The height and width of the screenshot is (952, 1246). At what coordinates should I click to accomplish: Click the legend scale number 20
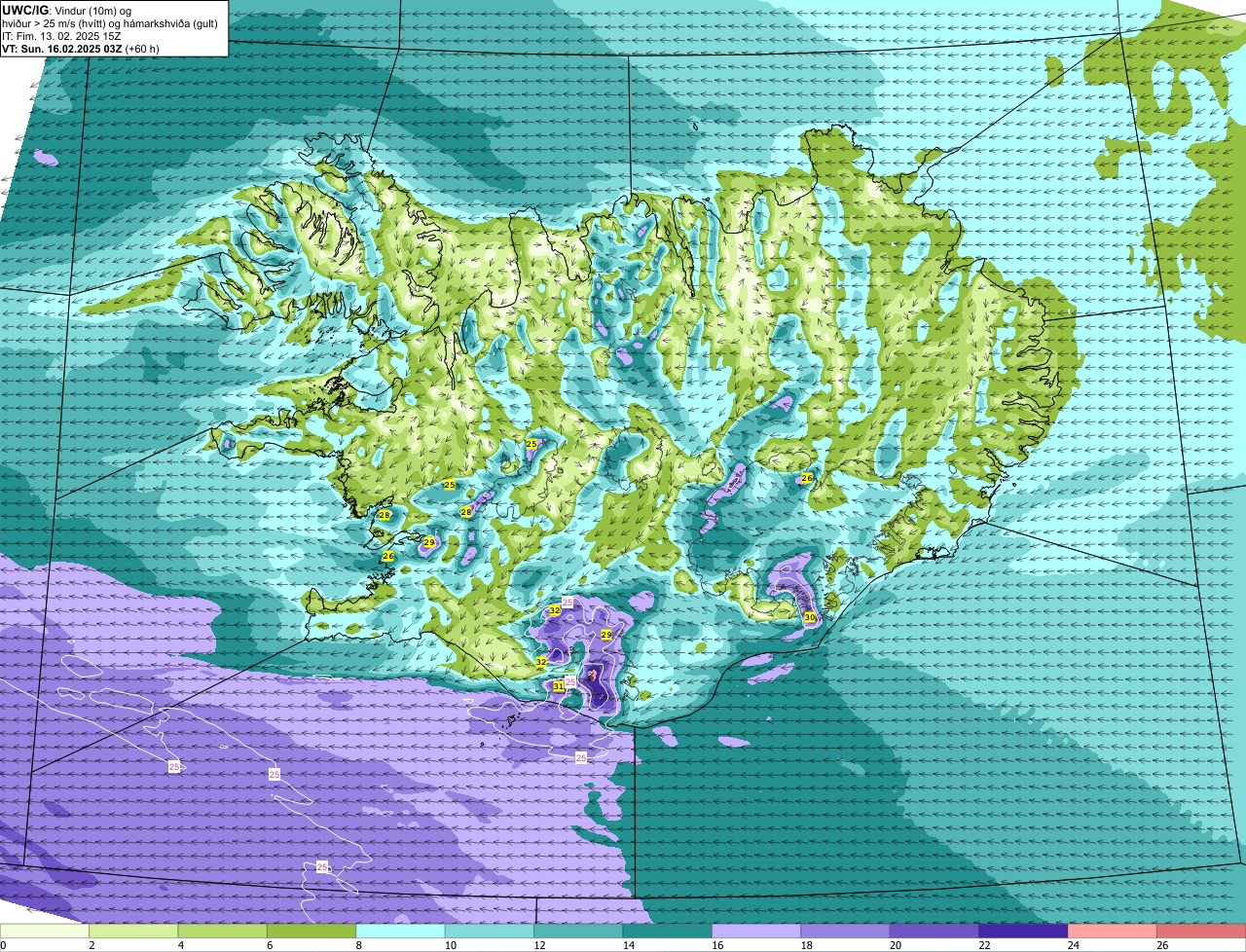[x=895, y=945]
